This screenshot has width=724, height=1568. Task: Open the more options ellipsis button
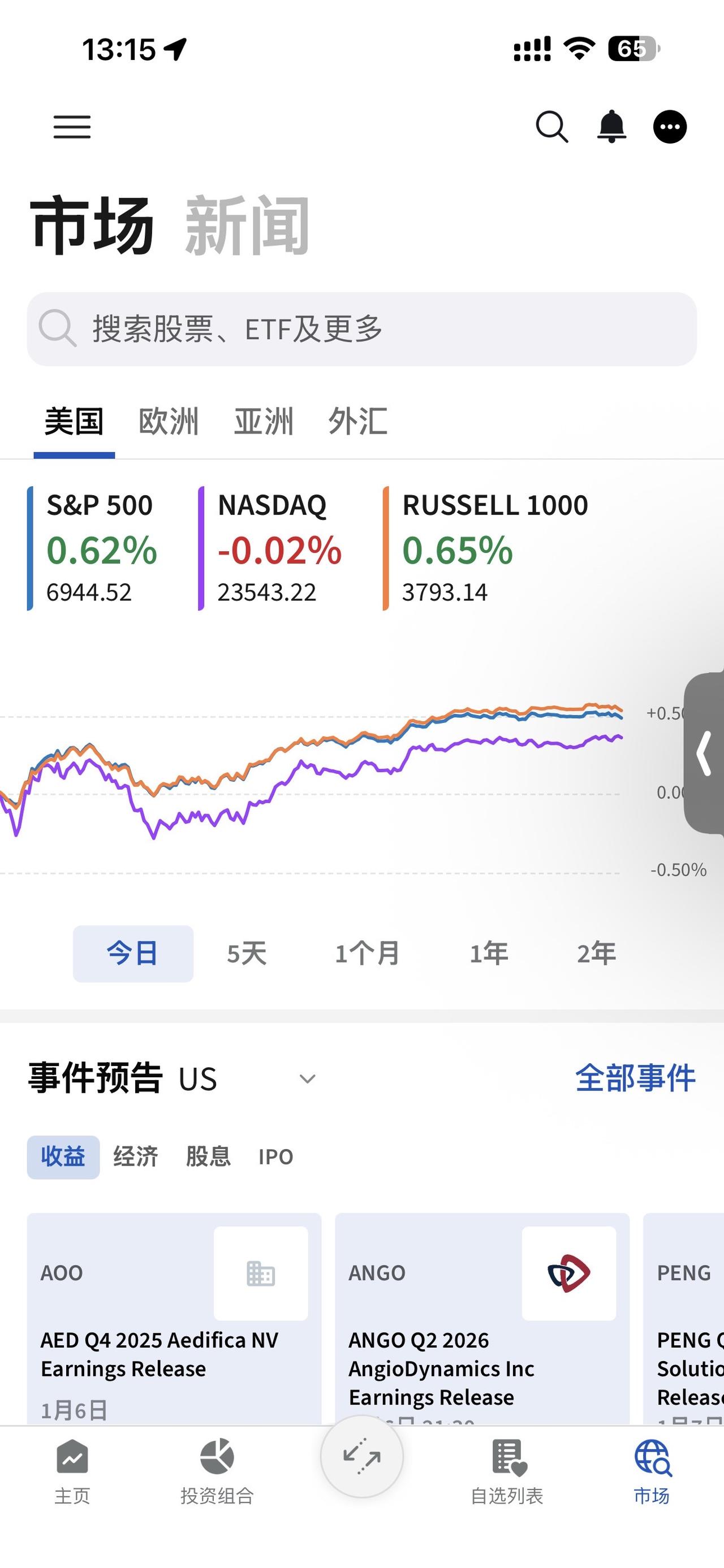click(x=670, y=127)
